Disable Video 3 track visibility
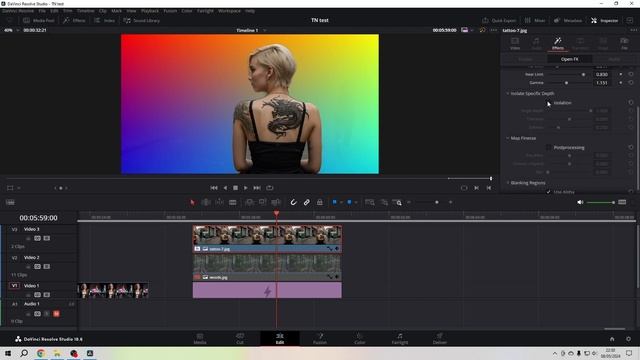 [x=47, y=238]
